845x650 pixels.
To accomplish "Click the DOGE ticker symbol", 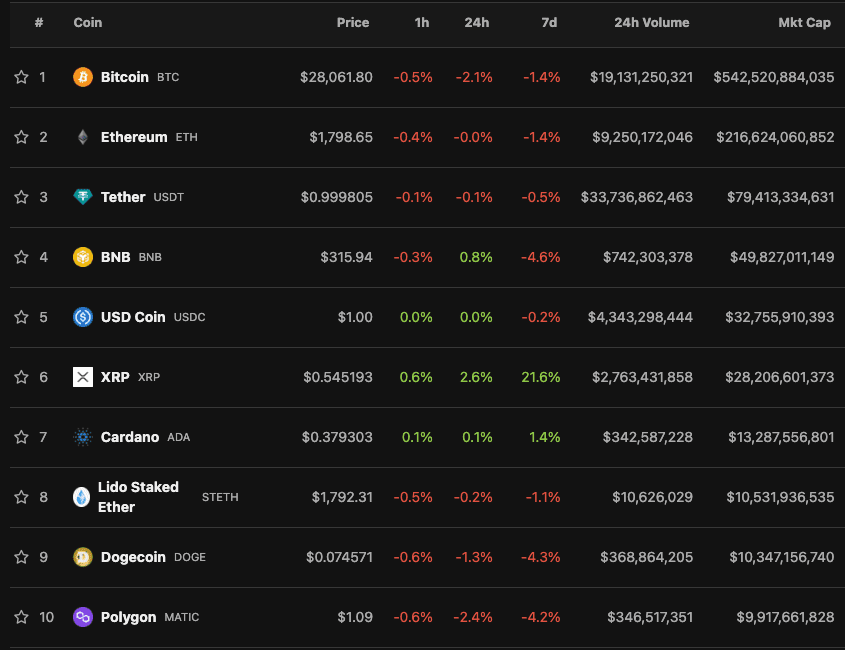I will point(190,557).
